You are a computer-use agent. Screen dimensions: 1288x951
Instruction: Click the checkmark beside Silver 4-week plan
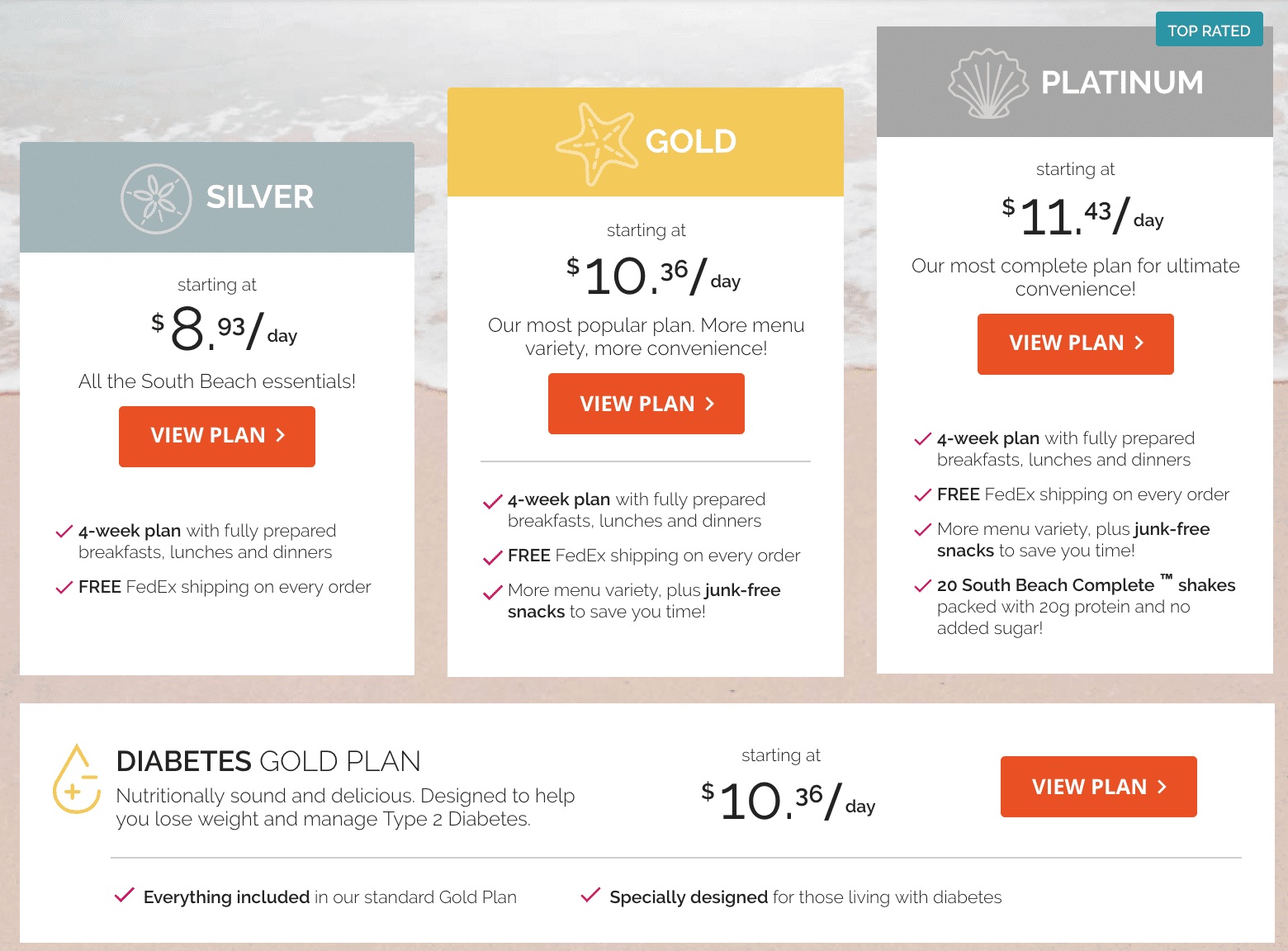[x=64, y=532]
